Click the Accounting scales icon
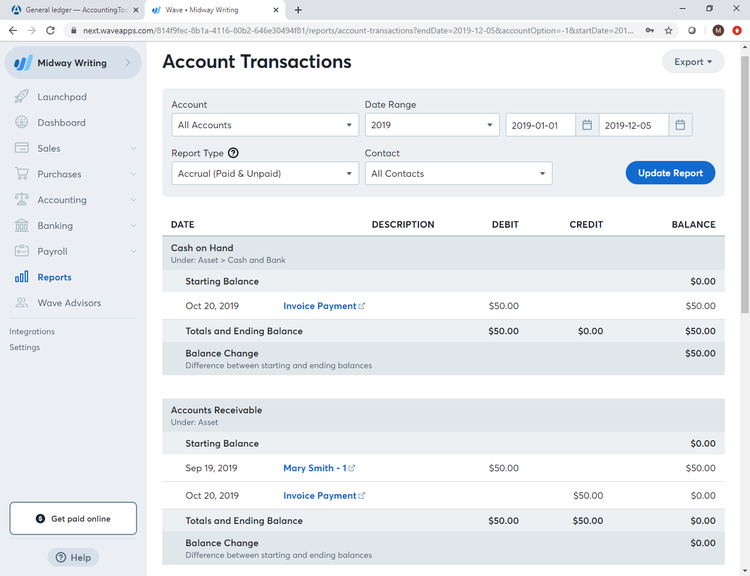Viewport: 750px width, 576px height. click(22, 199)
